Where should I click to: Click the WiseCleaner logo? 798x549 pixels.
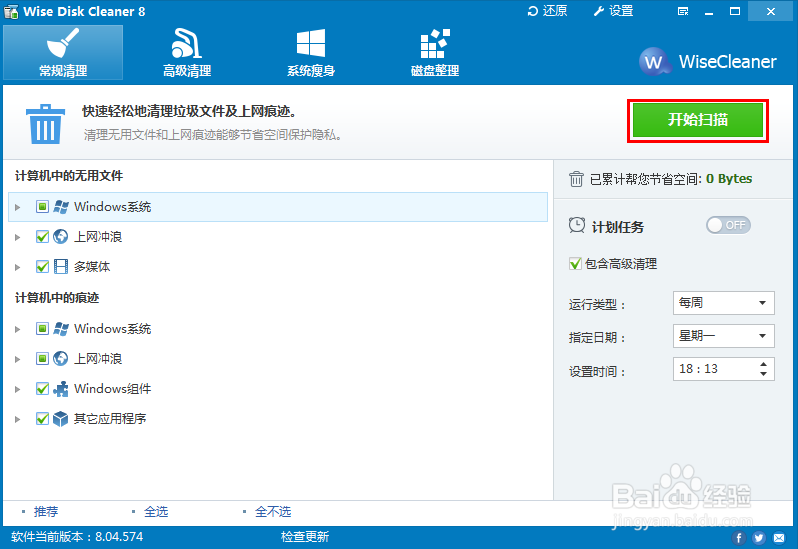(x=707, y=62)
